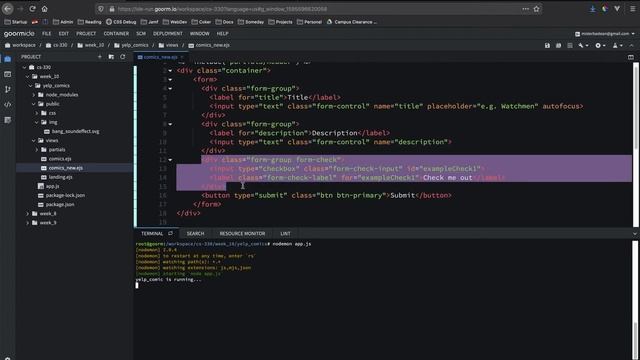Open the CSS Debug bookmark
640x360 pixels.
click(121, 22)
